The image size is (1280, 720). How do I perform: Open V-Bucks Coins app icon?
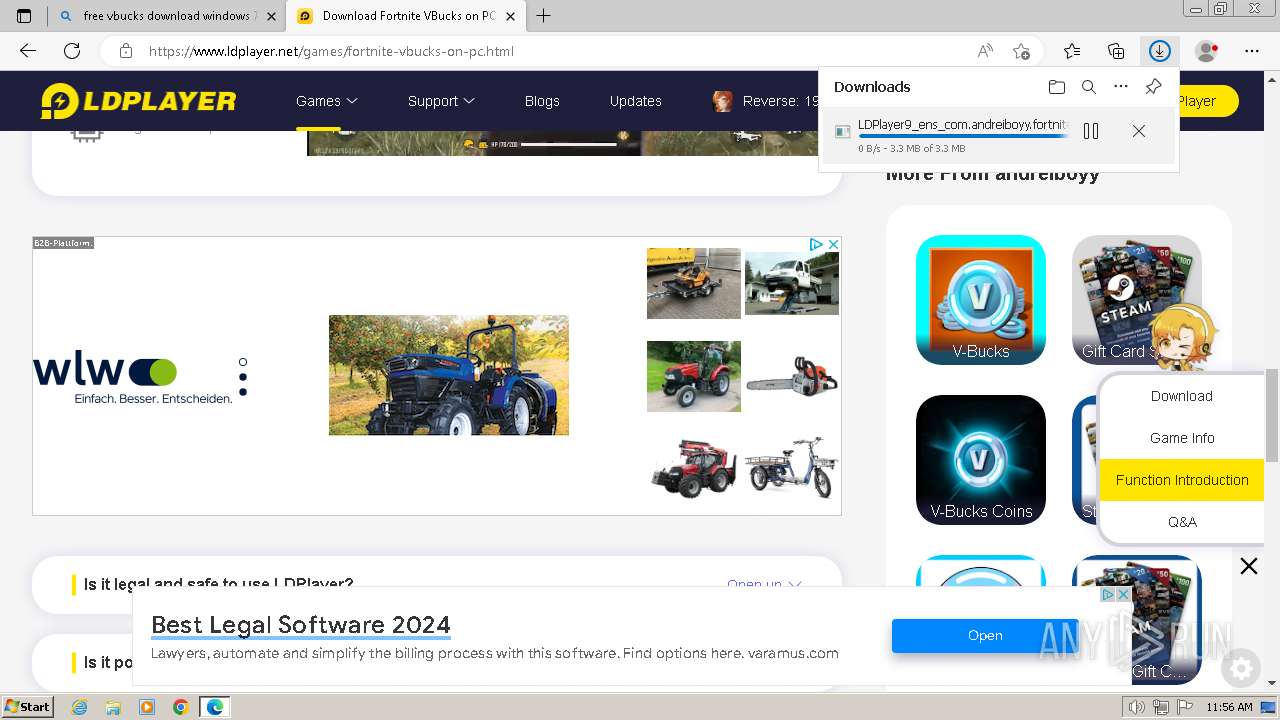pos(981,460)
